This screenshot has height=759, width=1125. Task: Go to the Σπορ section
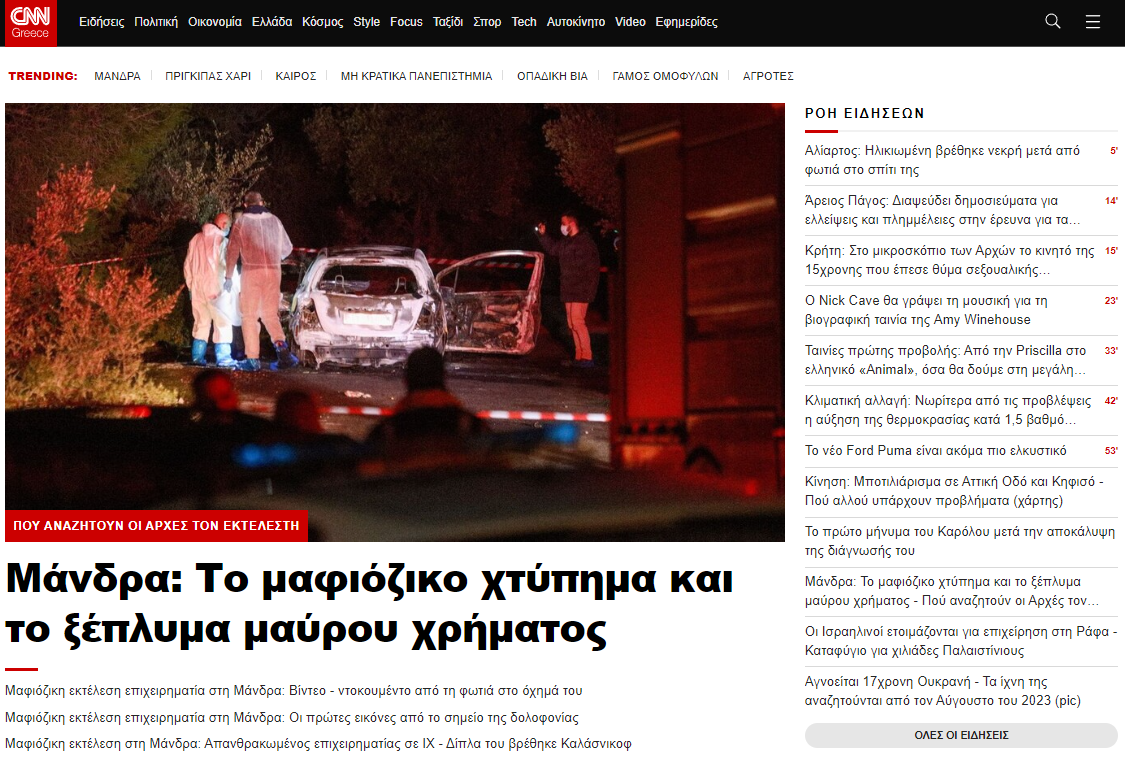[x=487, y=22]
